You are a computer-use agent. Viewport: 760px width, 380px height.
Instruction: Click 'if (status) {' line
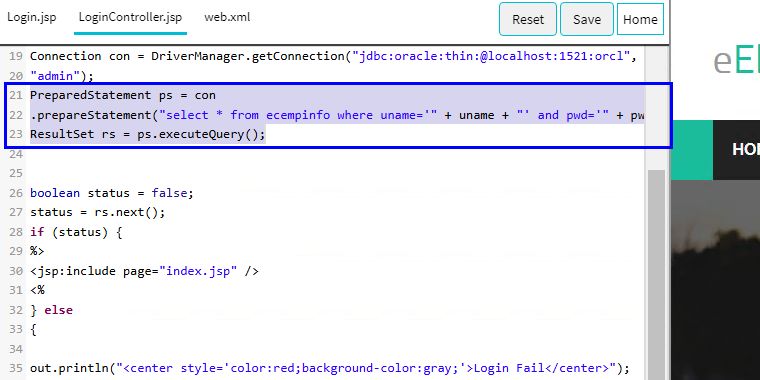coord(76,232)
